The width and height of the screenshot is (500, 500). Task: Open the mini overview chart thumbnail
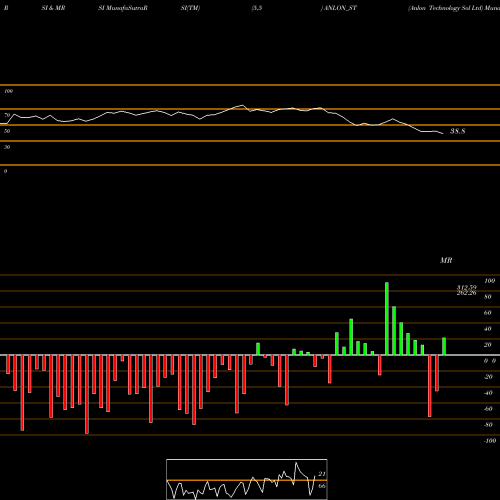(x=247, y=479)
